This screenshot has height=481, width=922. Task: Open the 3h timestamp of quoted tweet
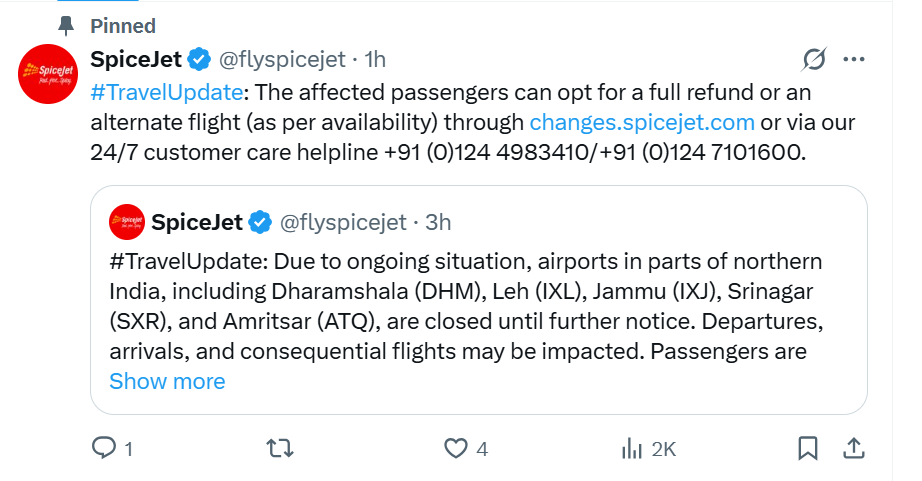point(438,222)
